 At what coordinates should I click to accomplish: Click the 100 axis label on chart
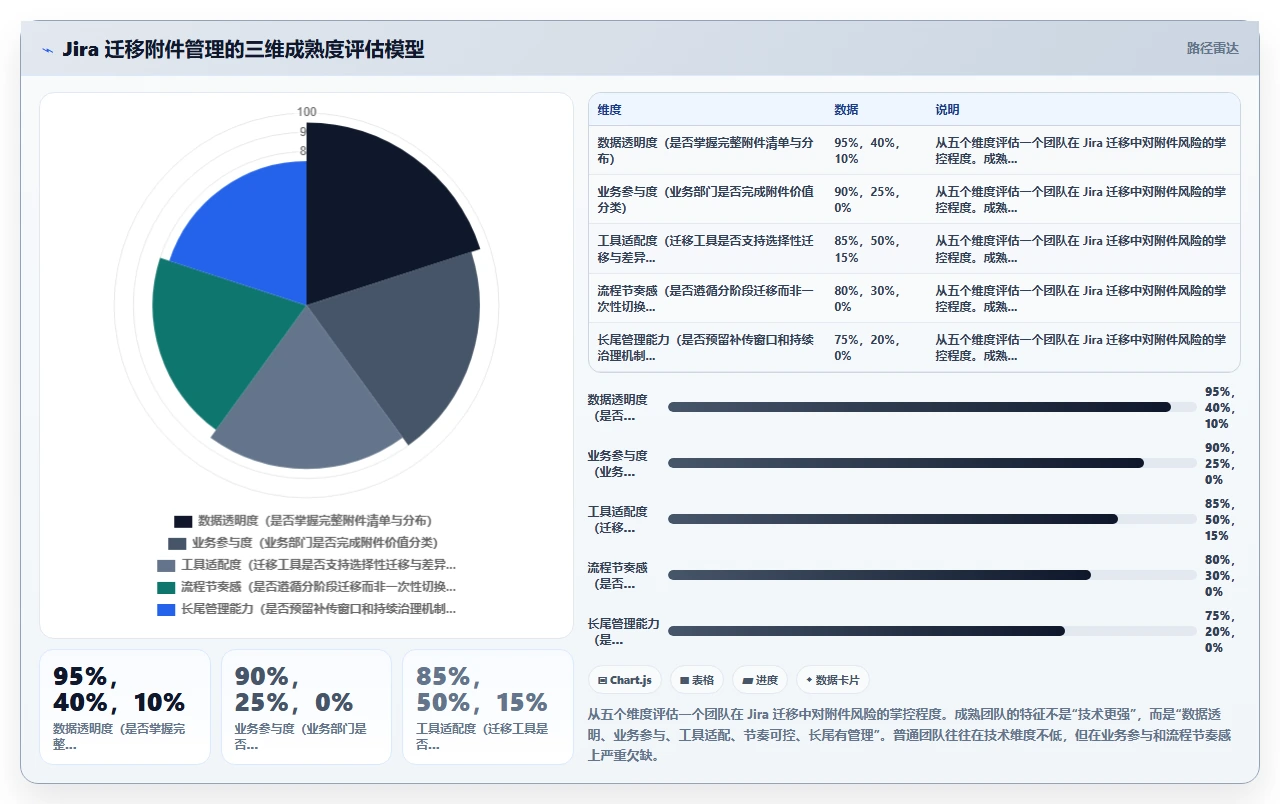click(x=307, y=112)
